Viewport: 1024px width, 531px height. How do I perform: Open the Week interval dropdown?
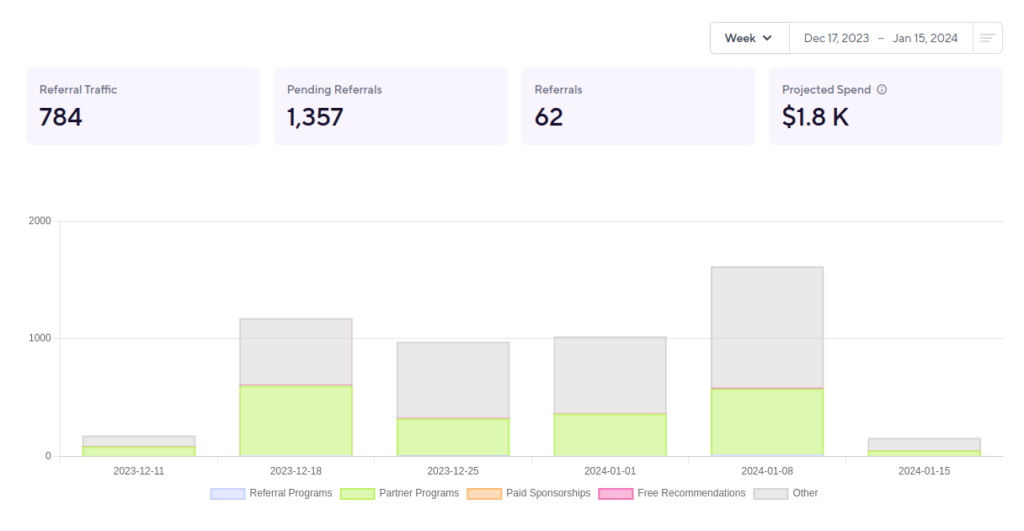click(x=749, y=38)
